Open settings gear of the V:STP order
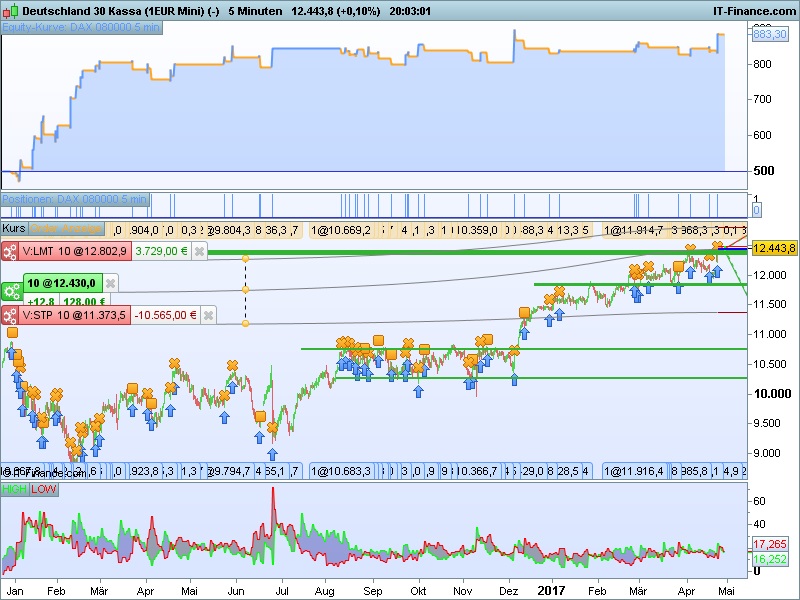Screen dimensions: 800x600 point(10,315)
